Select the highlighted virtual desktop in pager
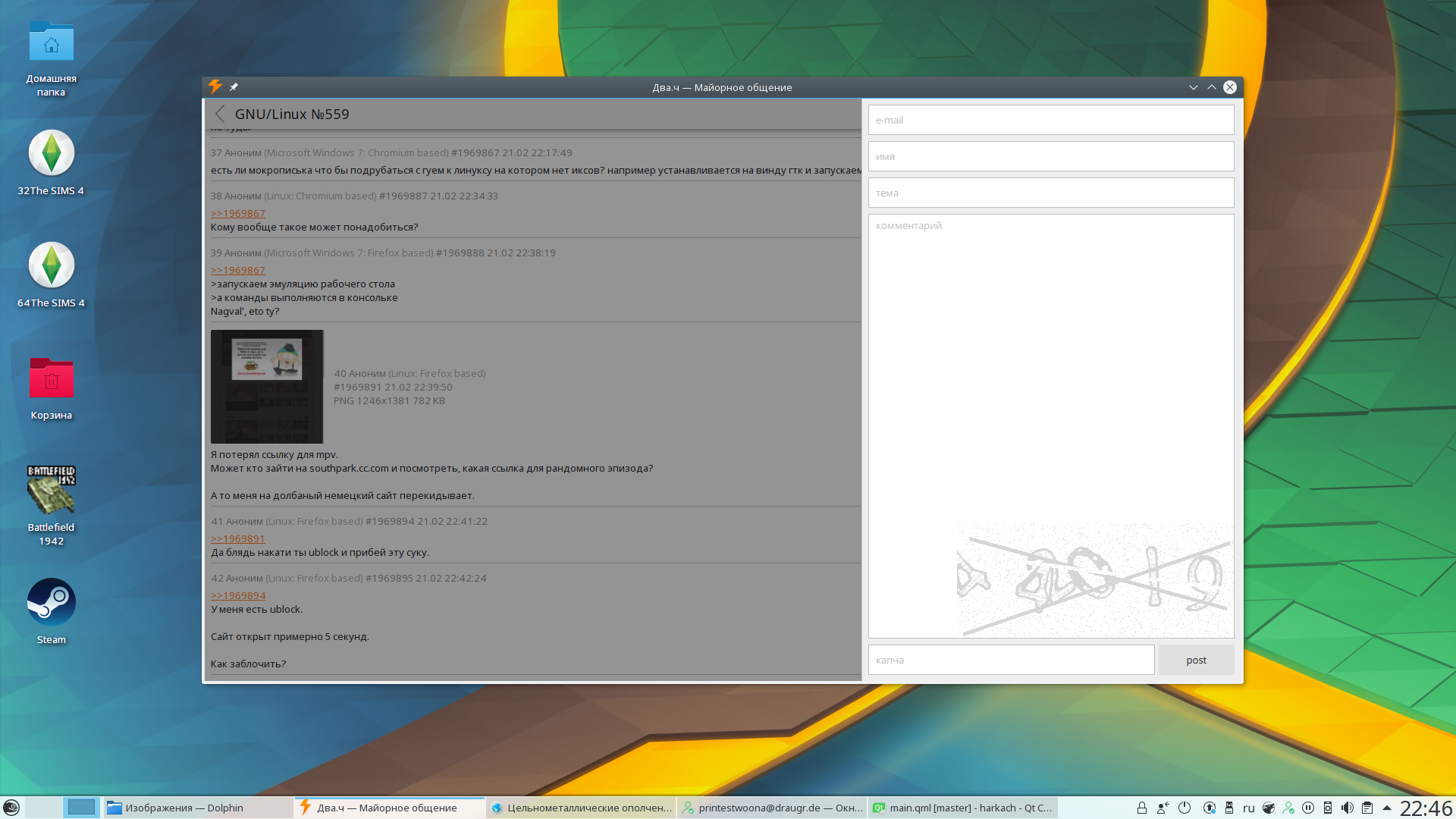Viewport: 1456px width, 819px height. coord(81,808)
